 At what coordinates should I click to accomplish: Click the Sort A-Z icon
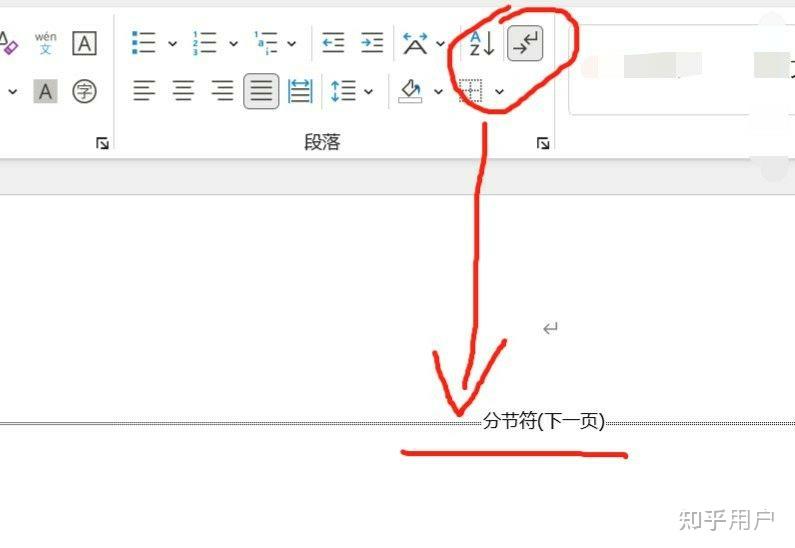pos(482,44)
